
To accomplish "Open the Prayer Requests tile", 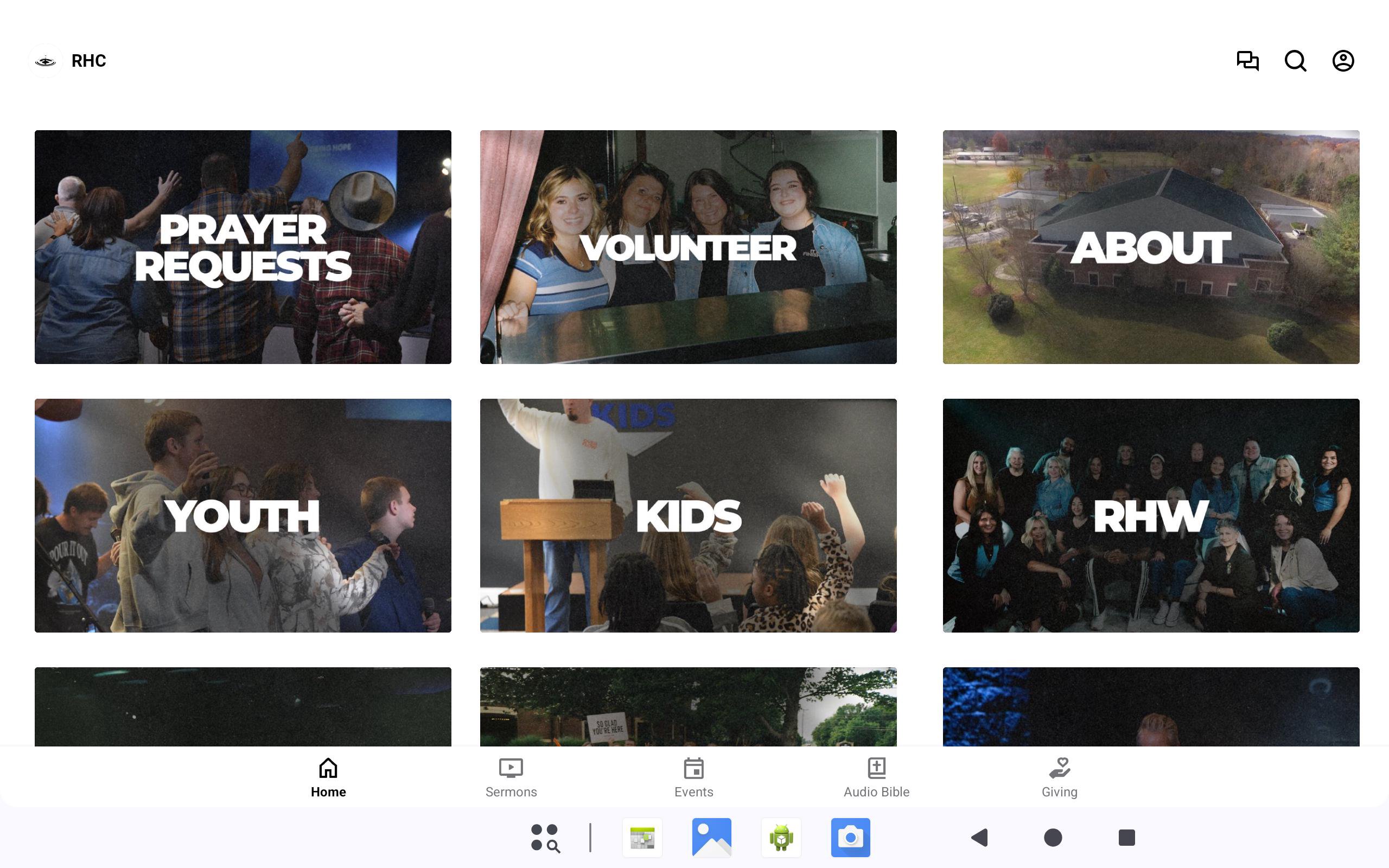I will 243,247.
